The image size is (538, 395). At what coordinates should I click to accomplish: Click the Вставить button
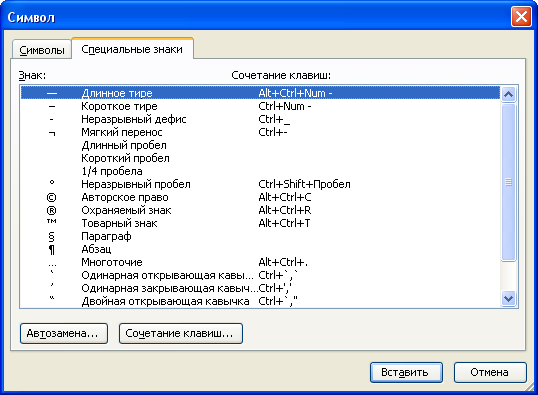(x=406, y=372)
